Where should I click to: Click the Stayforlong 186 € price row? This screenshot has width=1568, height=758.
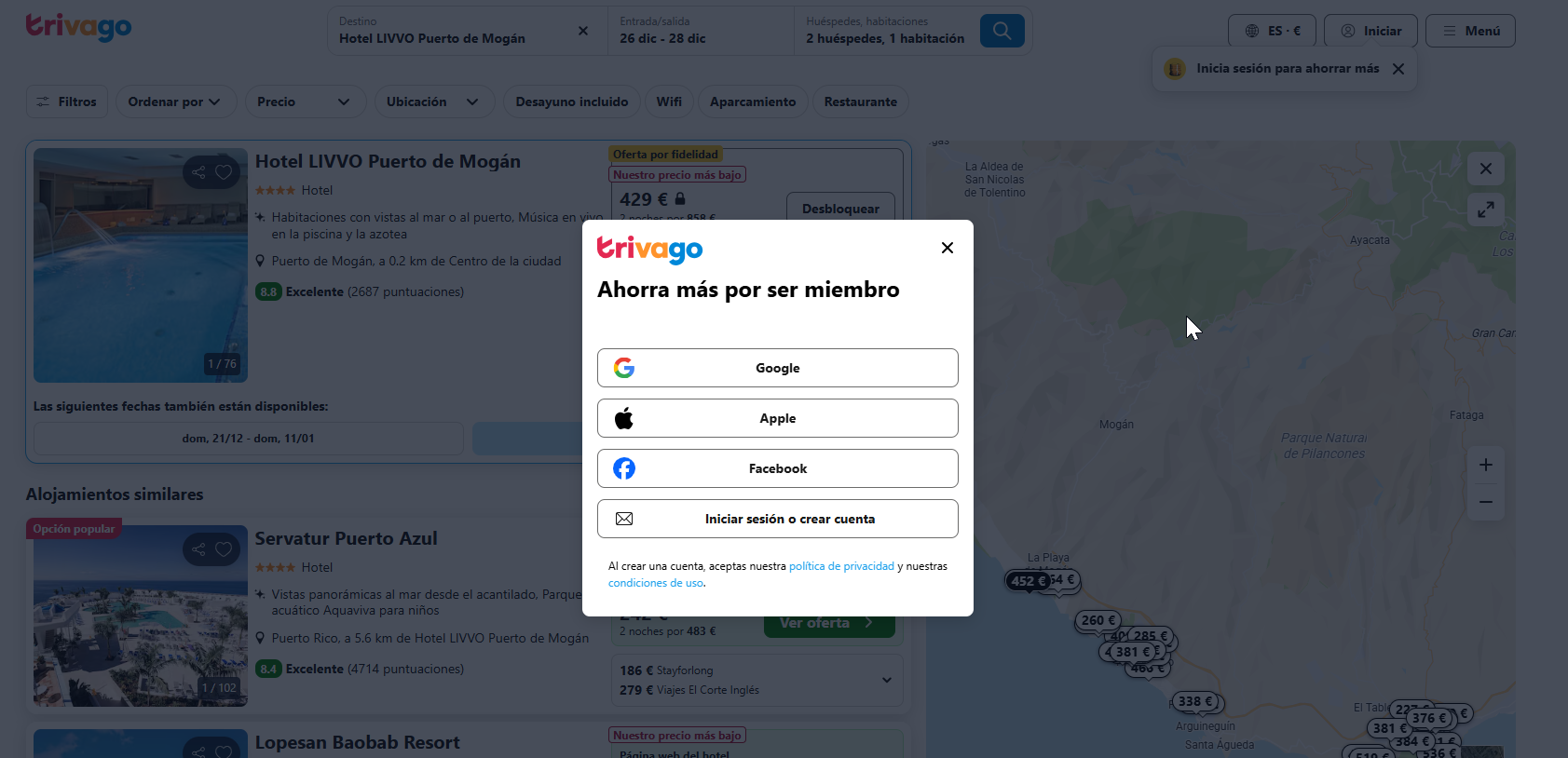(x=666, y=670)
